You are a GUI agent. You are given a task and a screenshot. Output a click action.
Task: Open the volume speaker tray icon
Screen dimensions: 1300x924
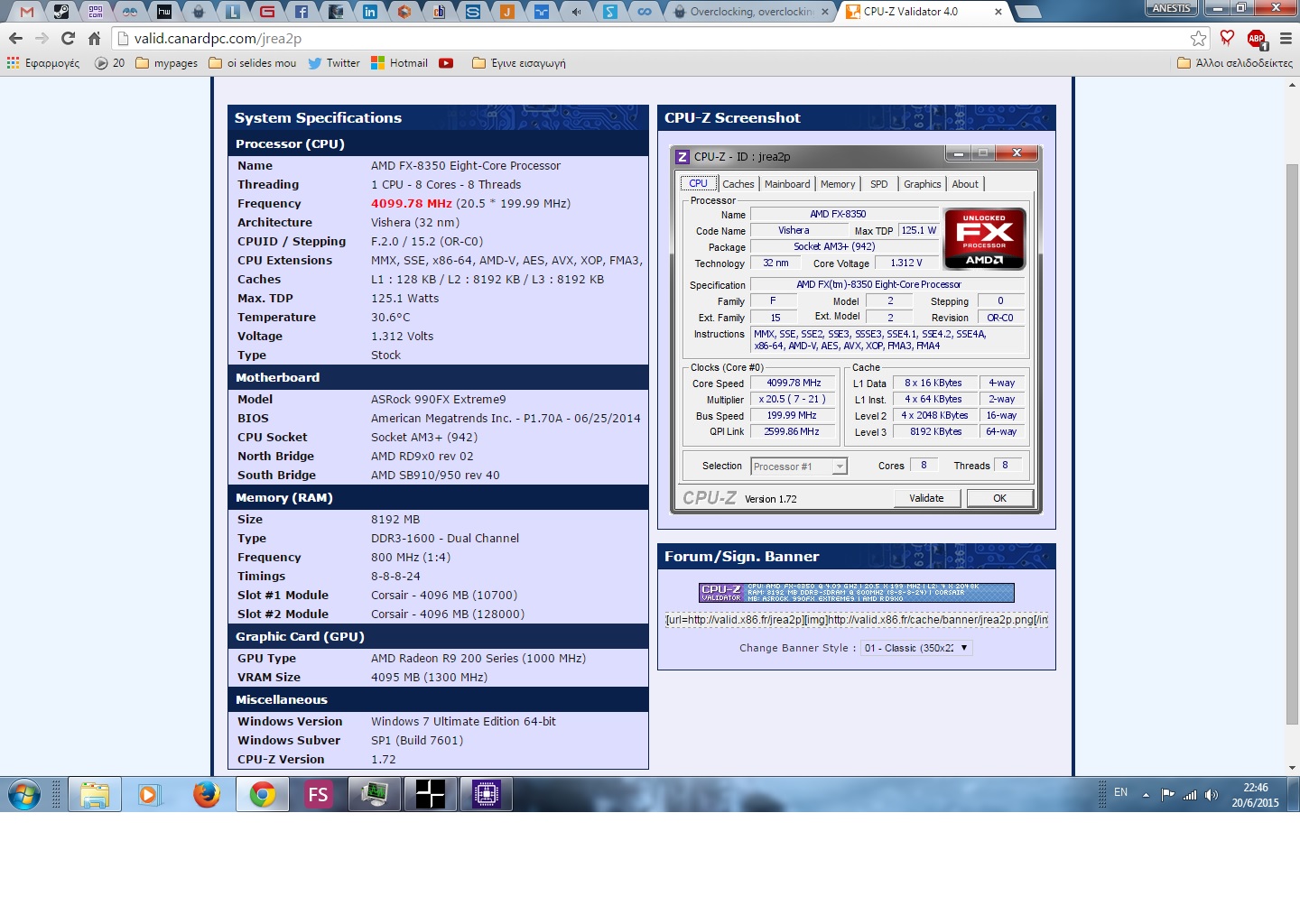coord(1212,795)
